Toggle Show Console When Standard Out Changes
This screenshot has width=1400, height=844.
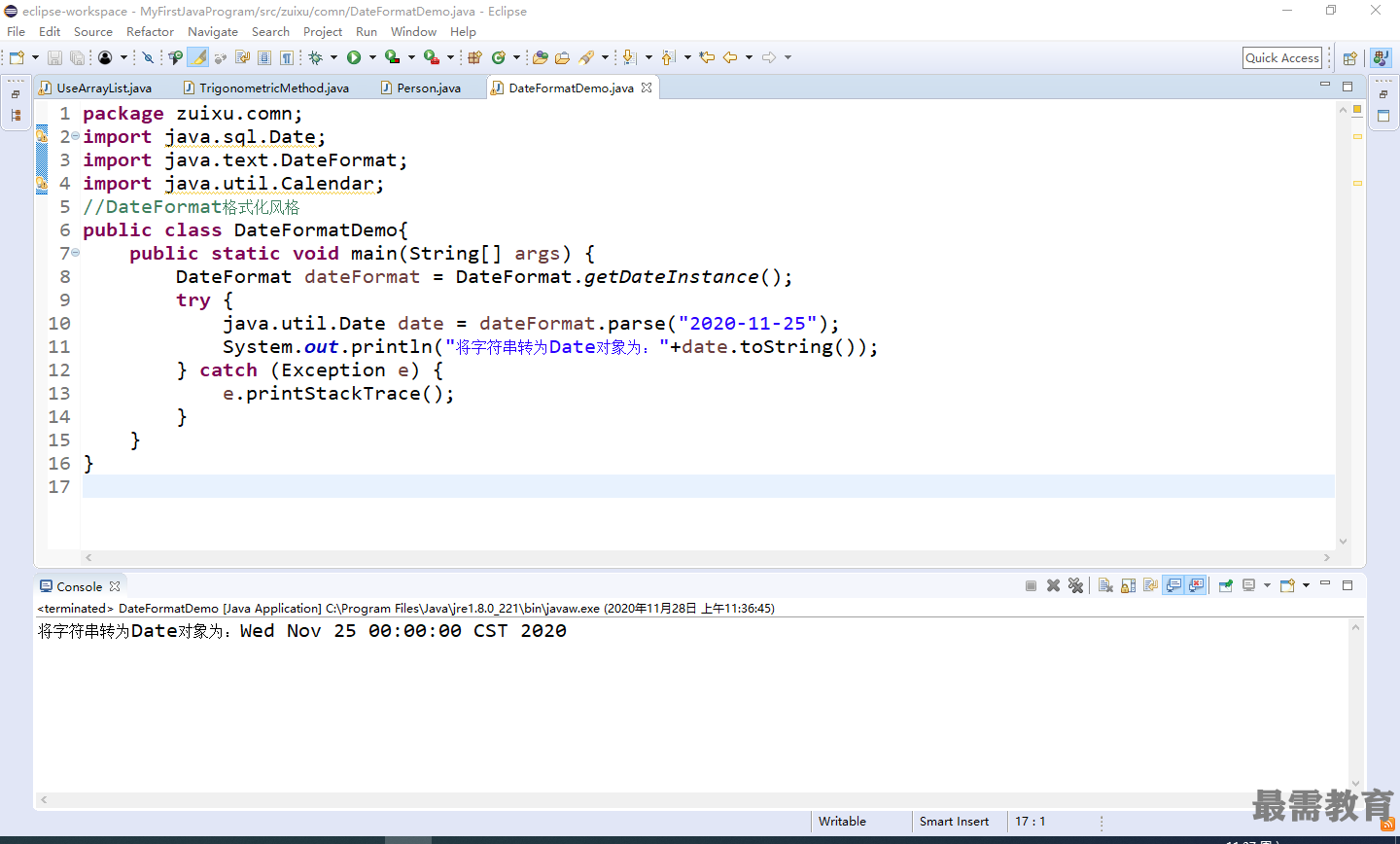point(1173,585)
